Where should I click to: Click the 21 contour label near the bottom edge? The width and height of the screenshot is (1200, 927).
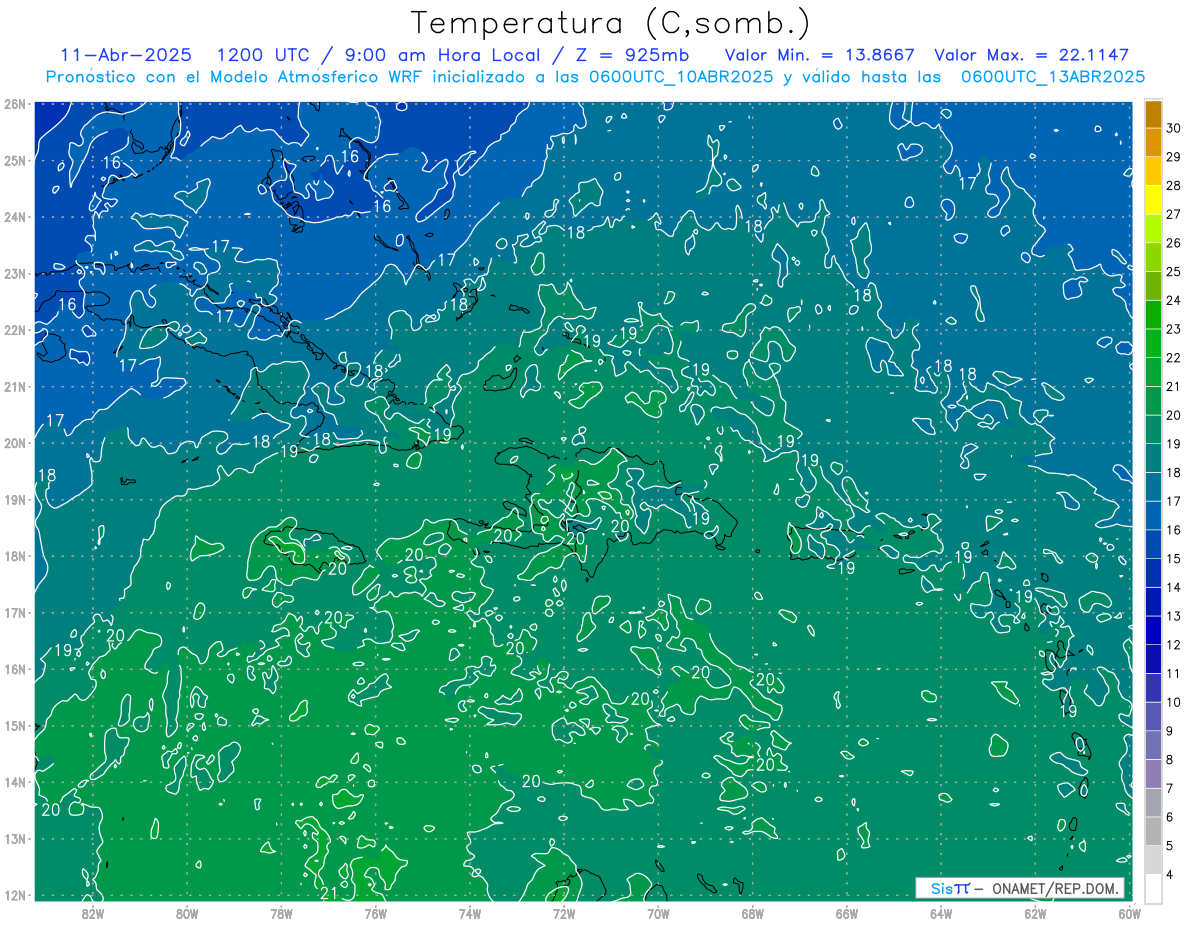(x=328, y=893)
